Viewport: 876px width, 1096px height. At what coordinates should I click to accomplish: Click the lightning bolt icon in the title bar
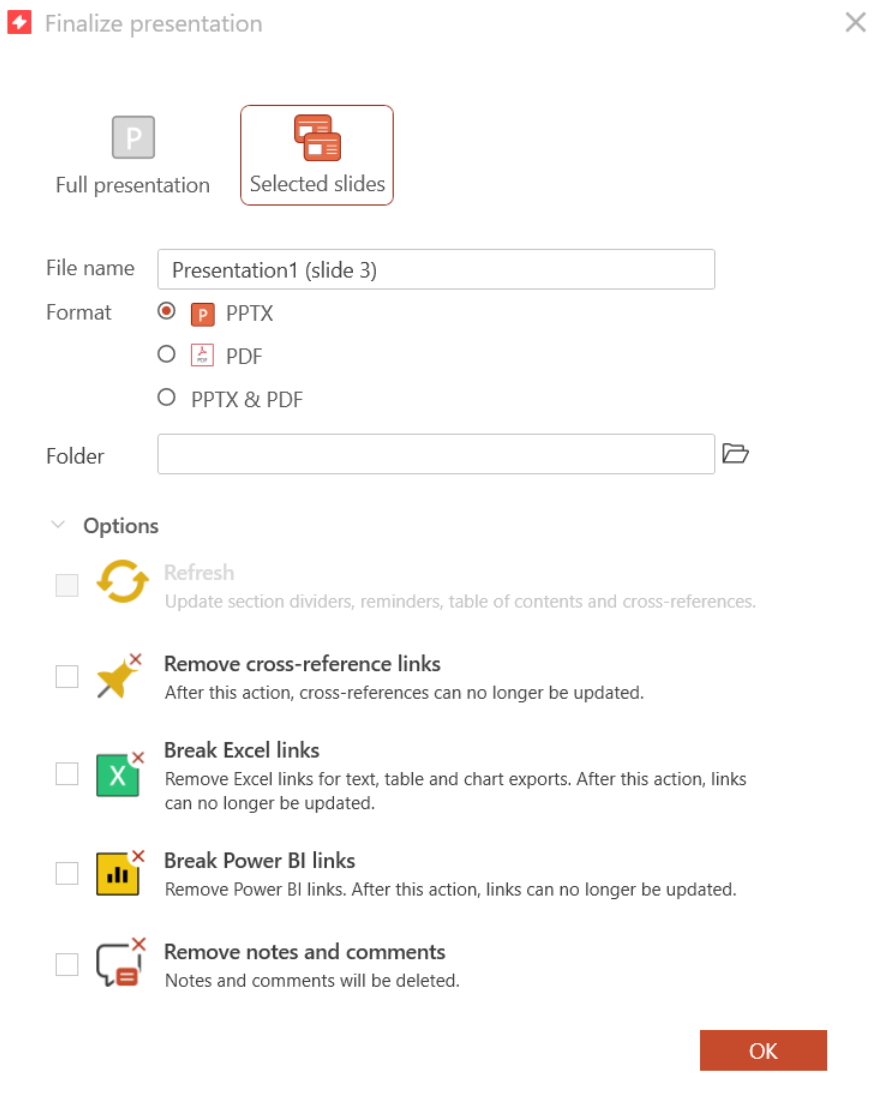[x=18, y=22]
